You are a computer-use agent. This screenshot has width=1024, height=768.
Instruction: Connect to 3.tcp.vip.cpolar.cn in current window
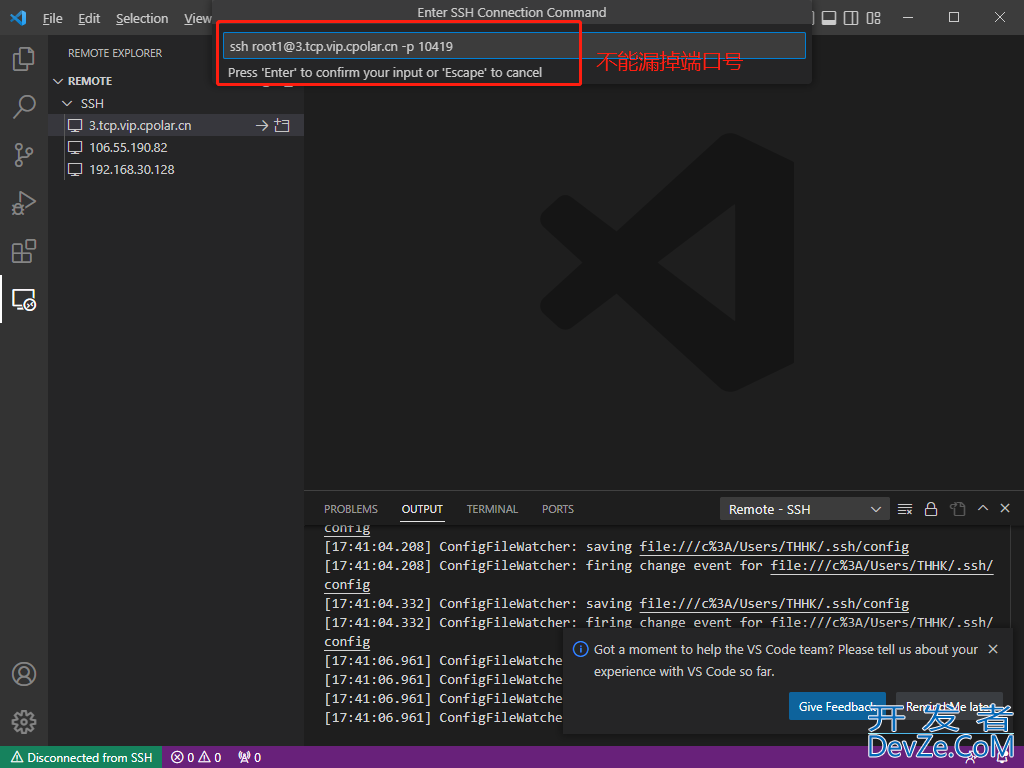click(262, 125)
